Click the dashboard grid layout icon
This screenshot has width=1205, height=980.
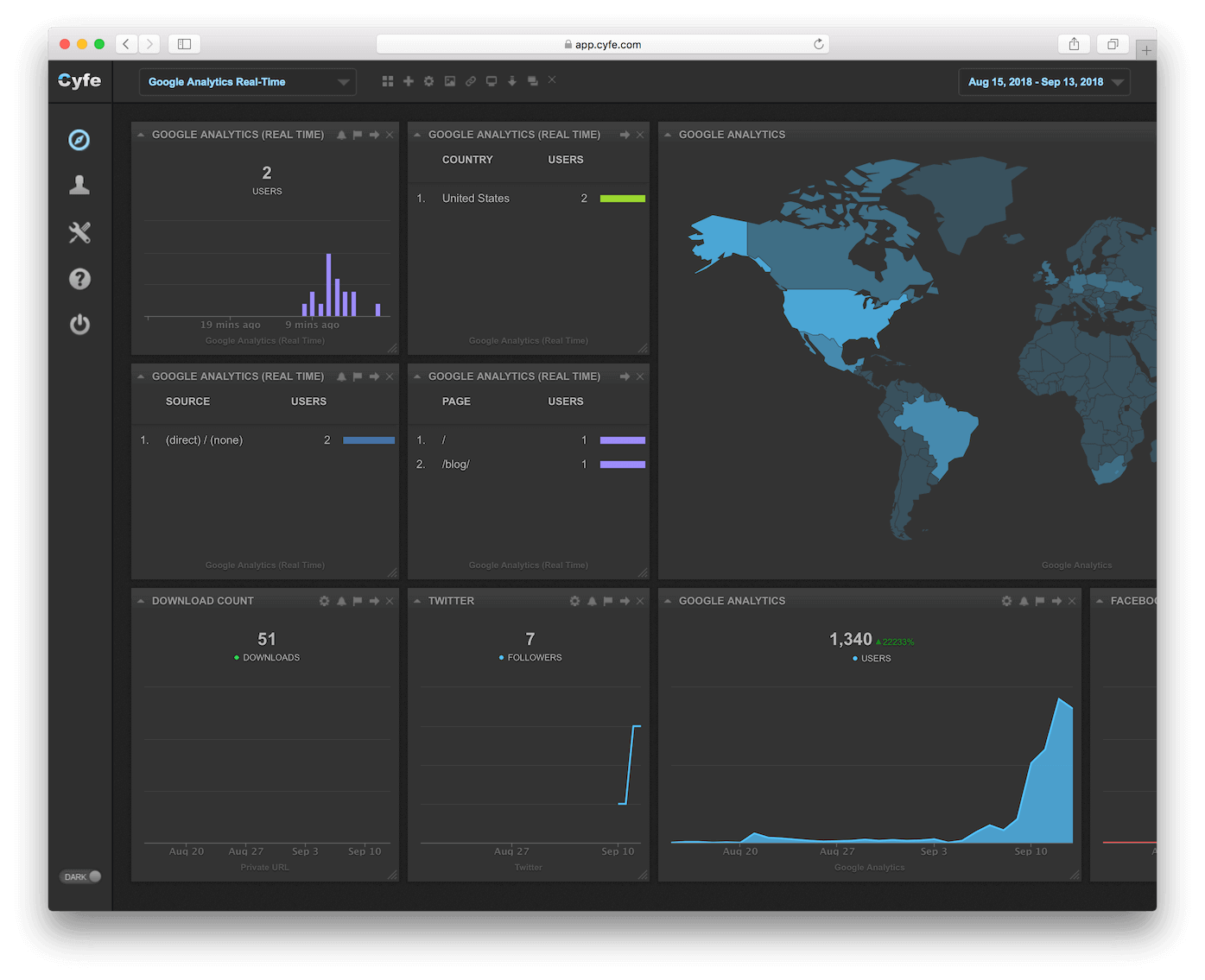tap(388, 81)
